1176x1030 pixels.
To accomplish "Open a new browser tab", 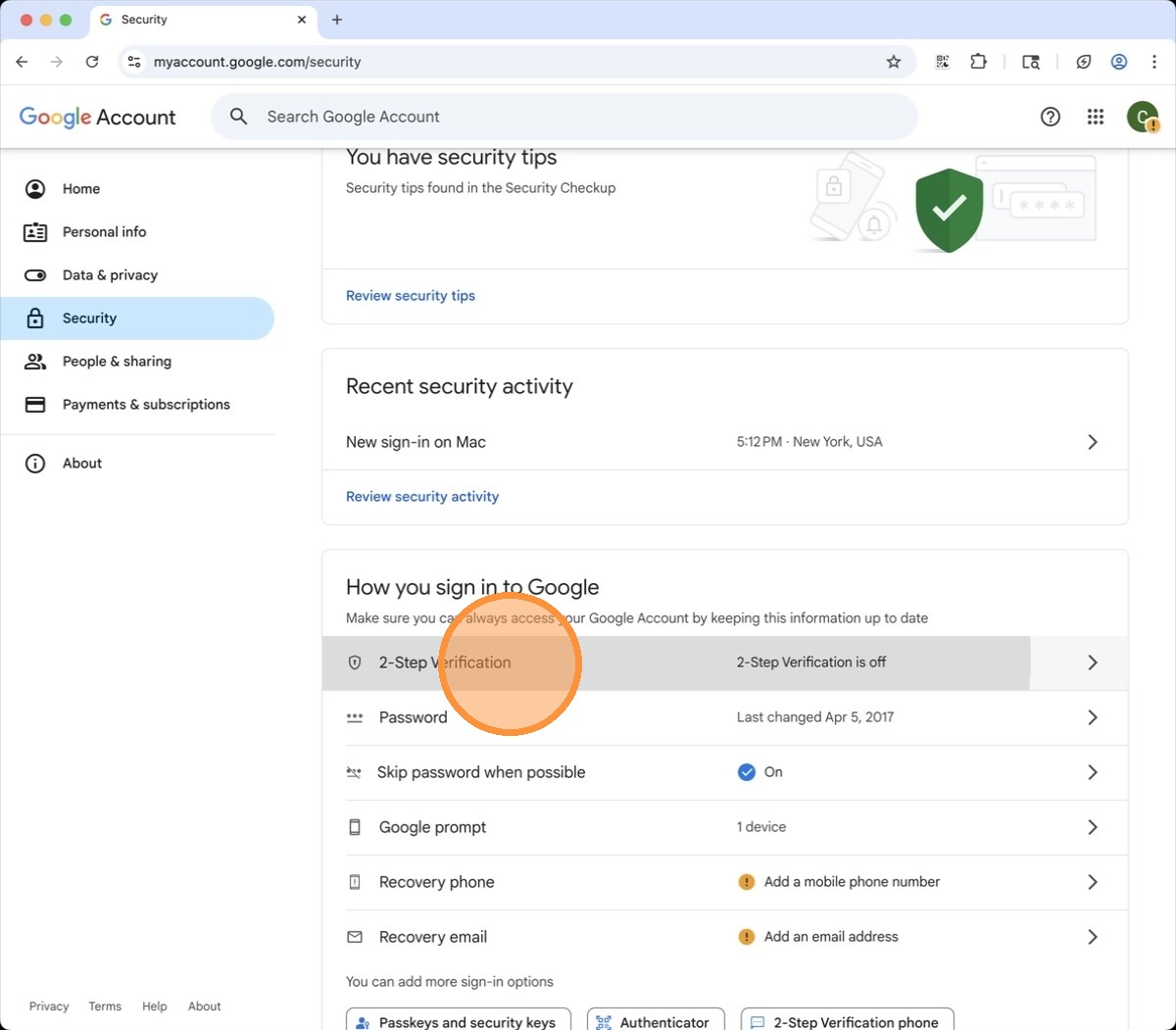I will pyautogui.click(x=337, y=20).
